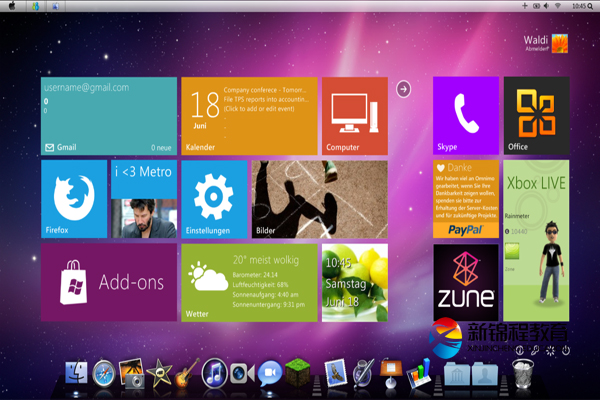This screenshot has height=400, width=600.
Task: Open the user folder stack in dock
Action: pos(485,374)
